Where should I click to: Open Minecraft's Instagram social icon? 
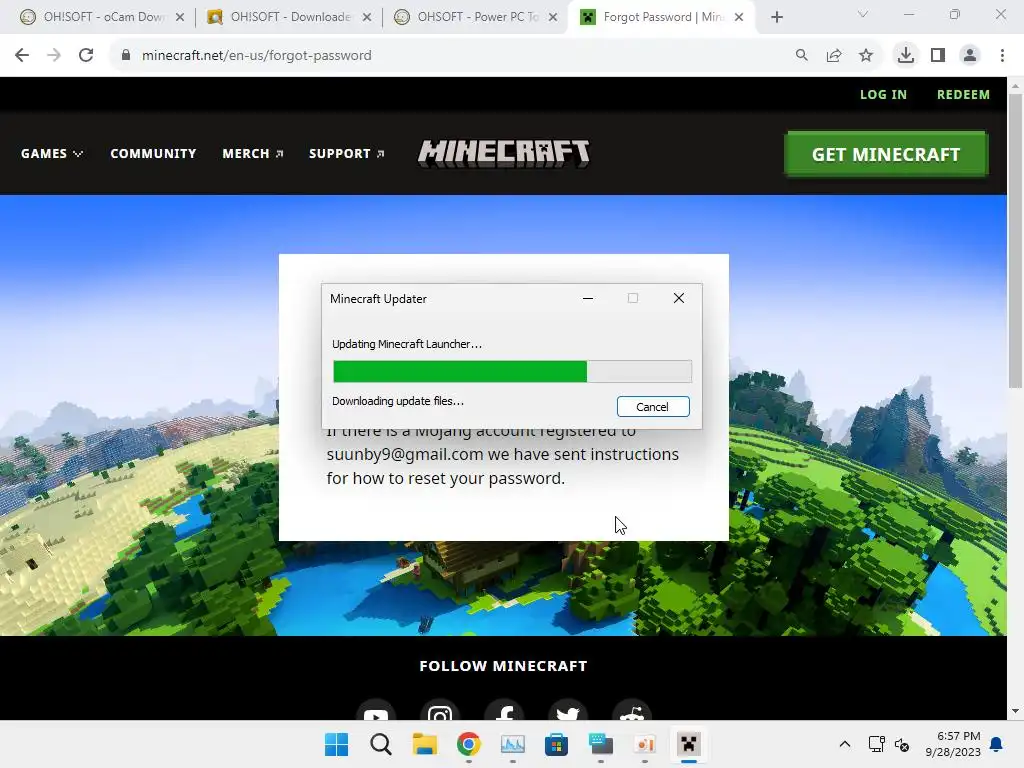(x=440, y=712)
